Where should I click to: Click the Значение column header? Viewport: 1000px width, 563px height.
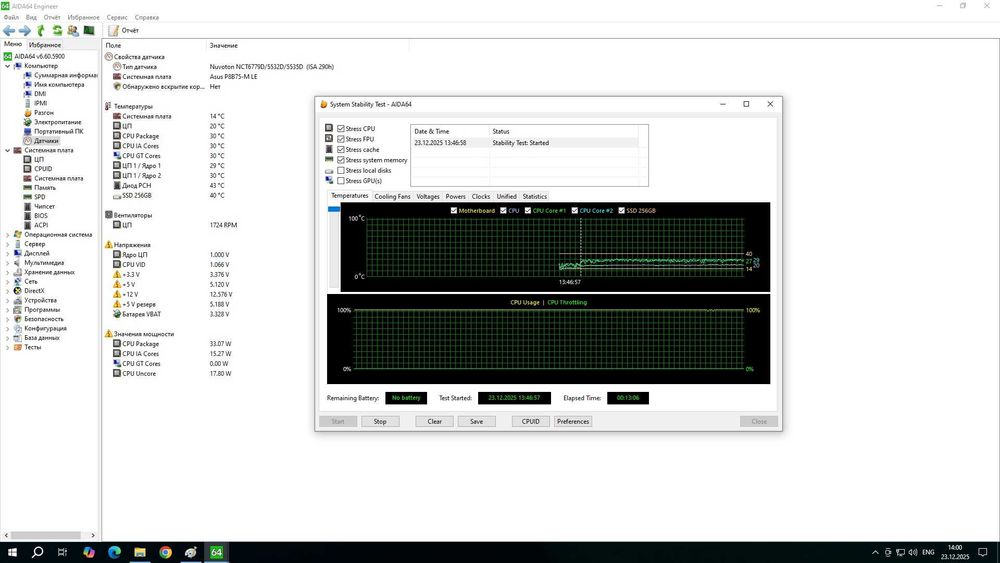[x=224, y=45]
